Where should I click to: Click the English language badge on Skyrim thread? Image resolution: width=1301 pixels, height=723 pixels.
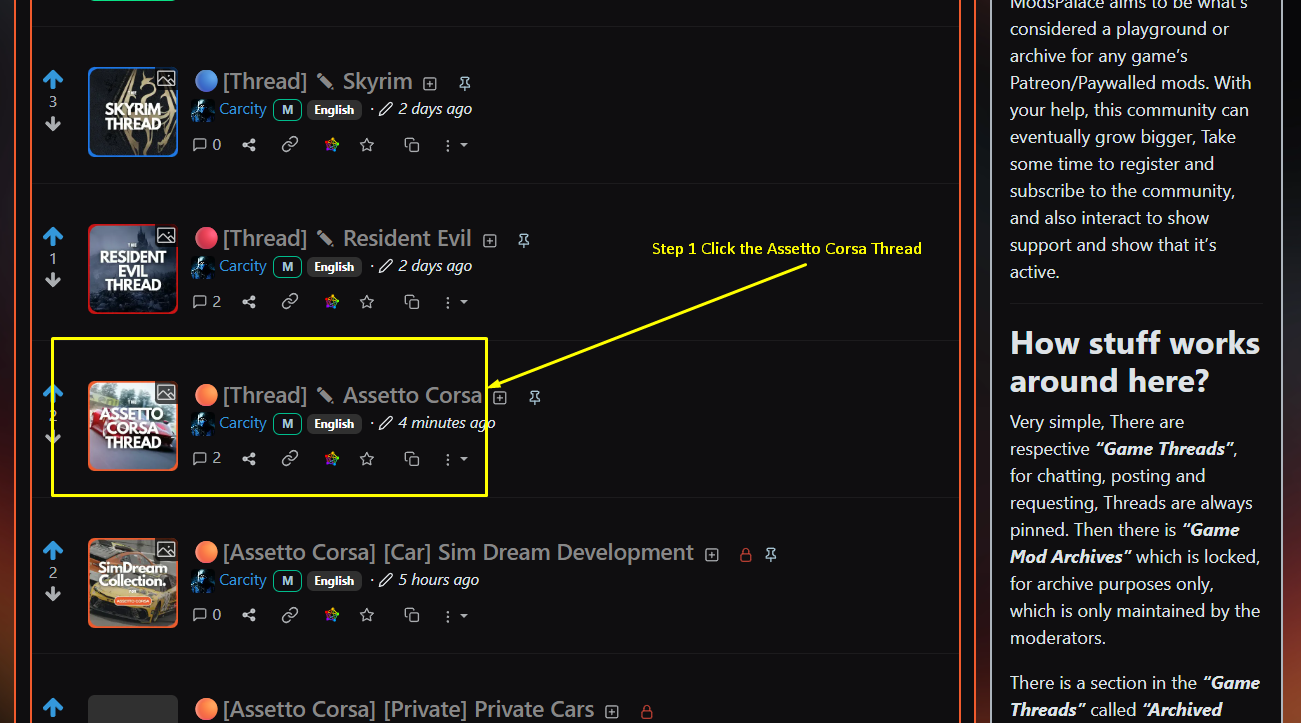click(x=334, y=110)
